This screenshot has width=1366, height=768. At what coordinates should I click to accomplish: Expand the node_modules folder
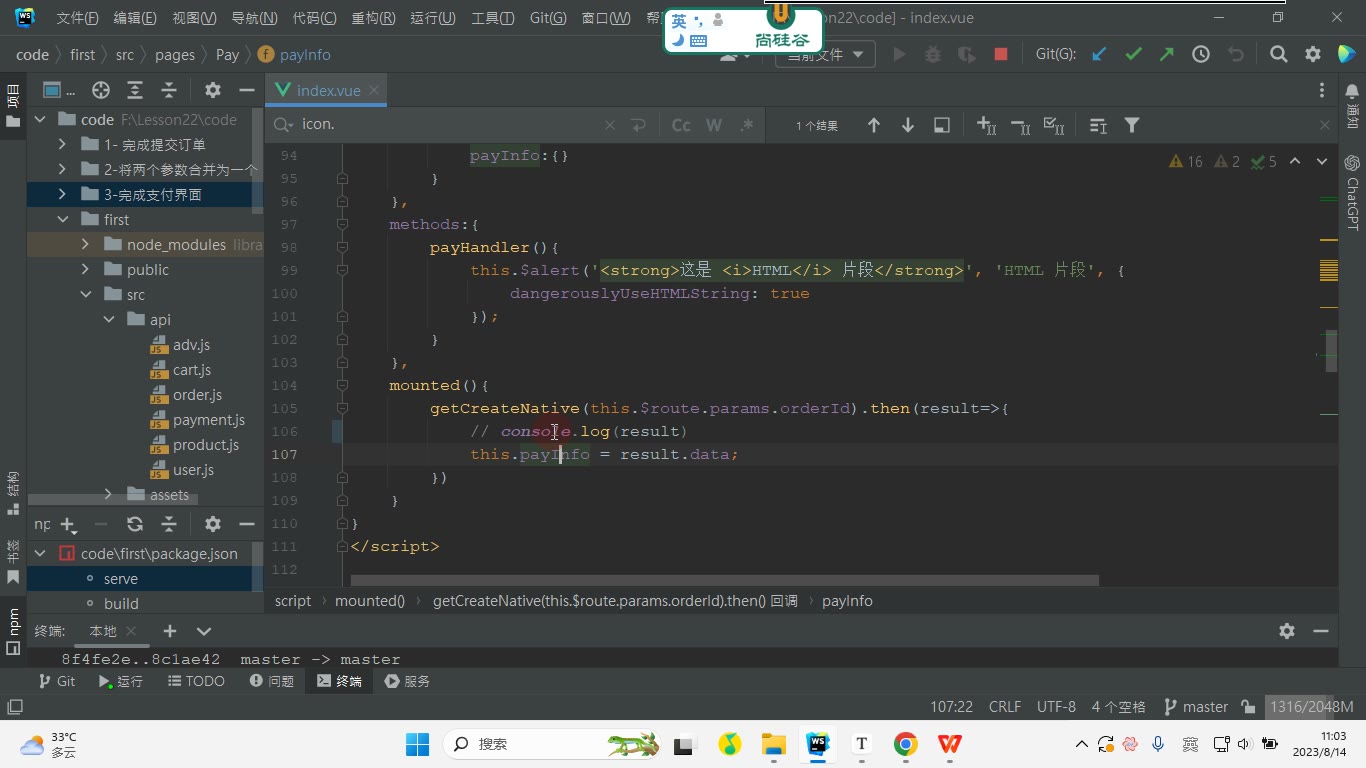85,244
